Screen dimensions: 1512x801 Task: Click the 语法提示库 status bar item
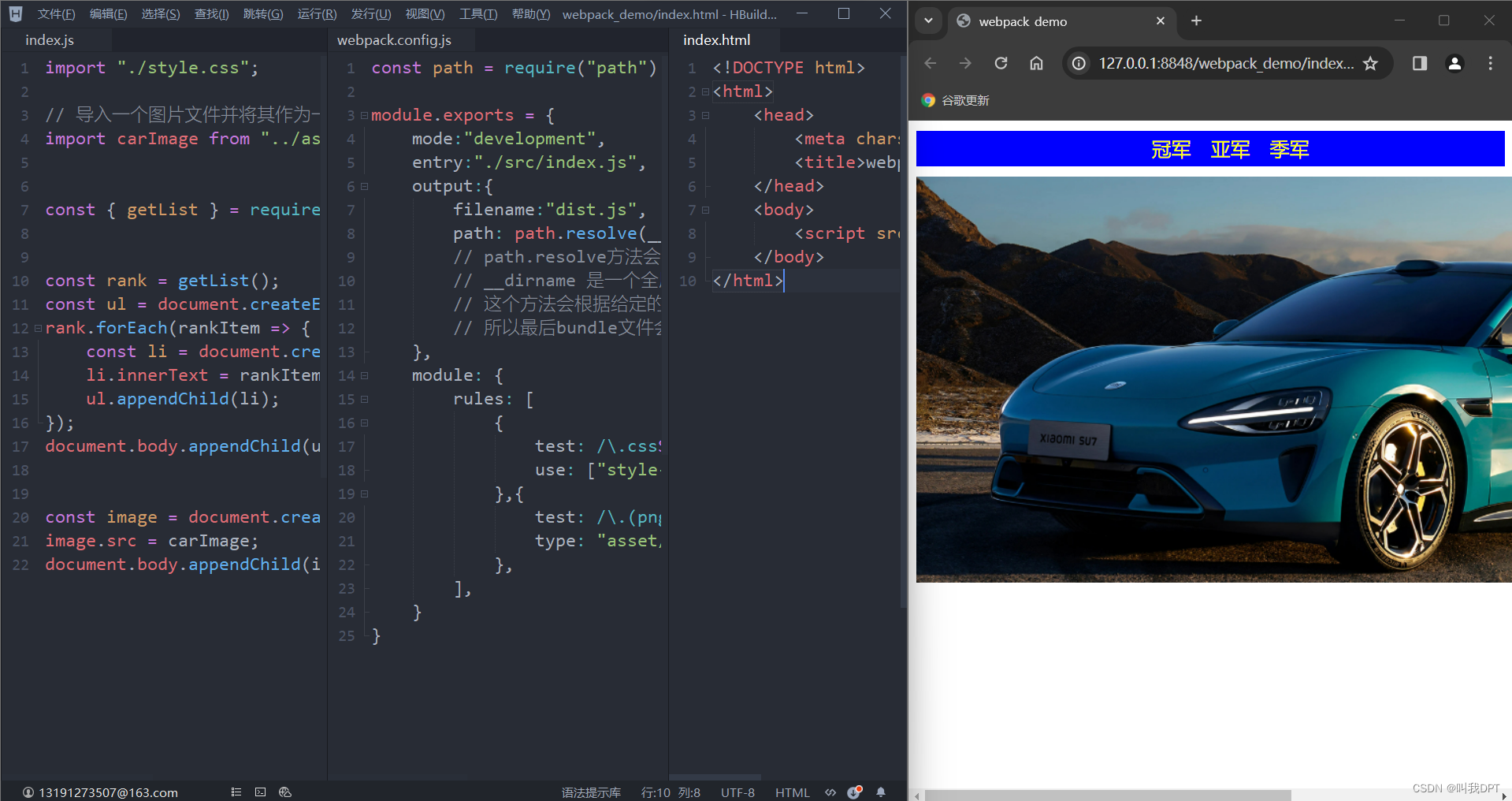pyautogui.click(x=591, y=792)
